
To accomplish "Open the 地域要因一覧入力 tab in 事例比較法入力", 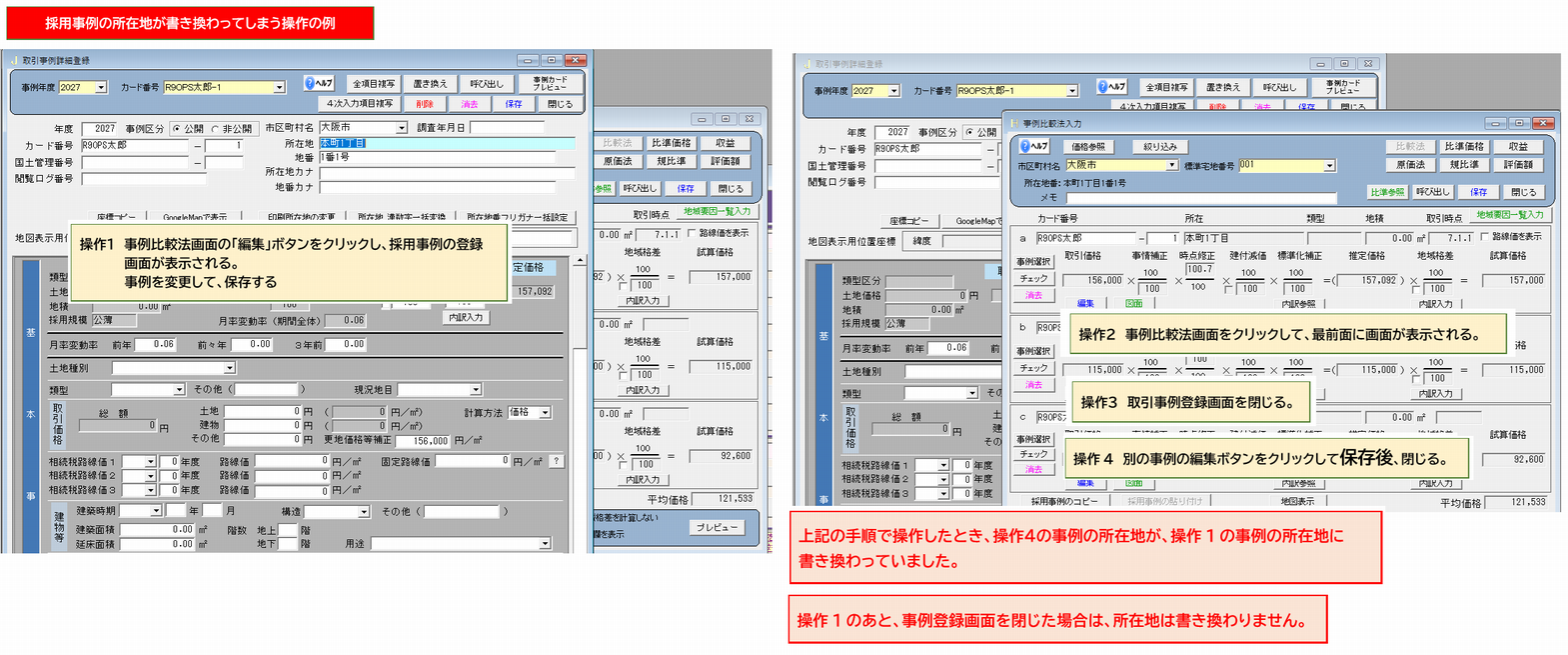I will pyautogui.click(x=1510, y=214).
